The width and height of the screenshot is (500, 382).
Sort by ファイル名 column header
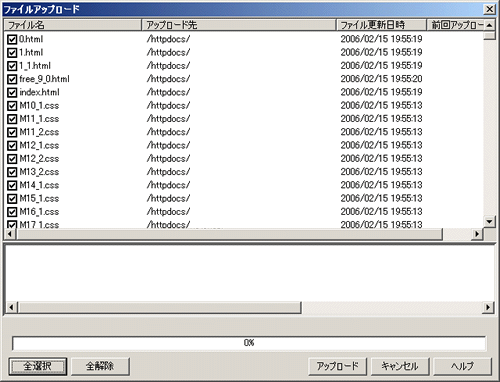(73, 25)
